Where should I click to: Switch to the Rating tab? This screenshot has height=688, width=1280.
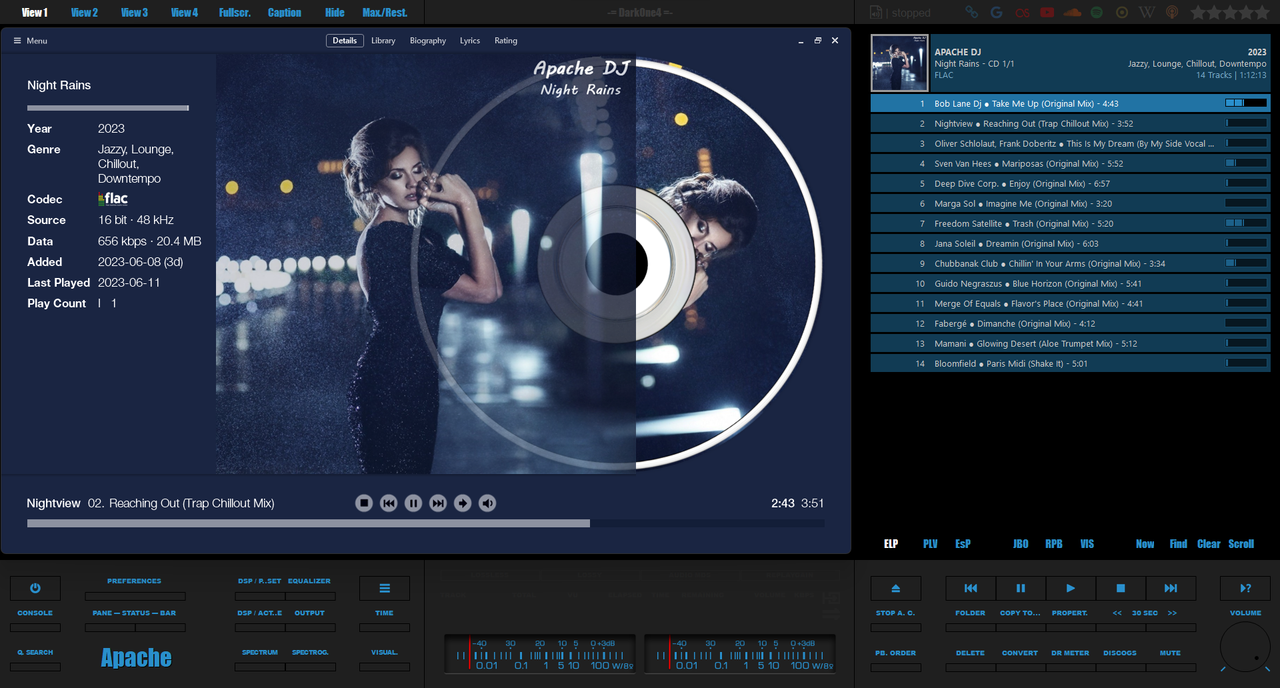click(506, 41)
